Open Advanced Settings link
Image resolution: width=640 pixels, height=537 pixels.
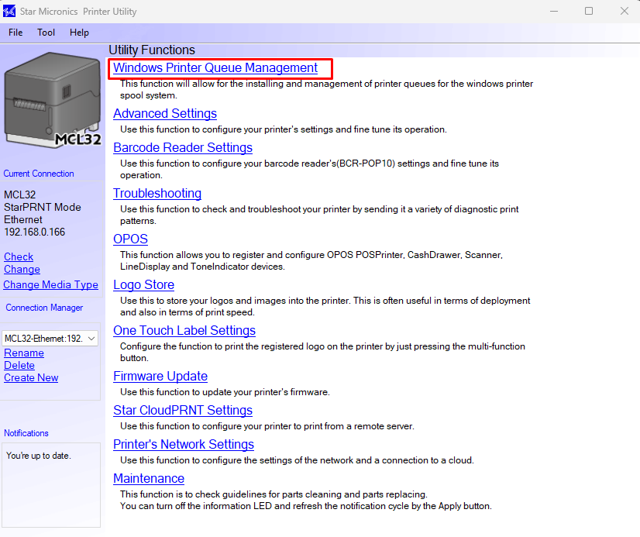[164, 114]
